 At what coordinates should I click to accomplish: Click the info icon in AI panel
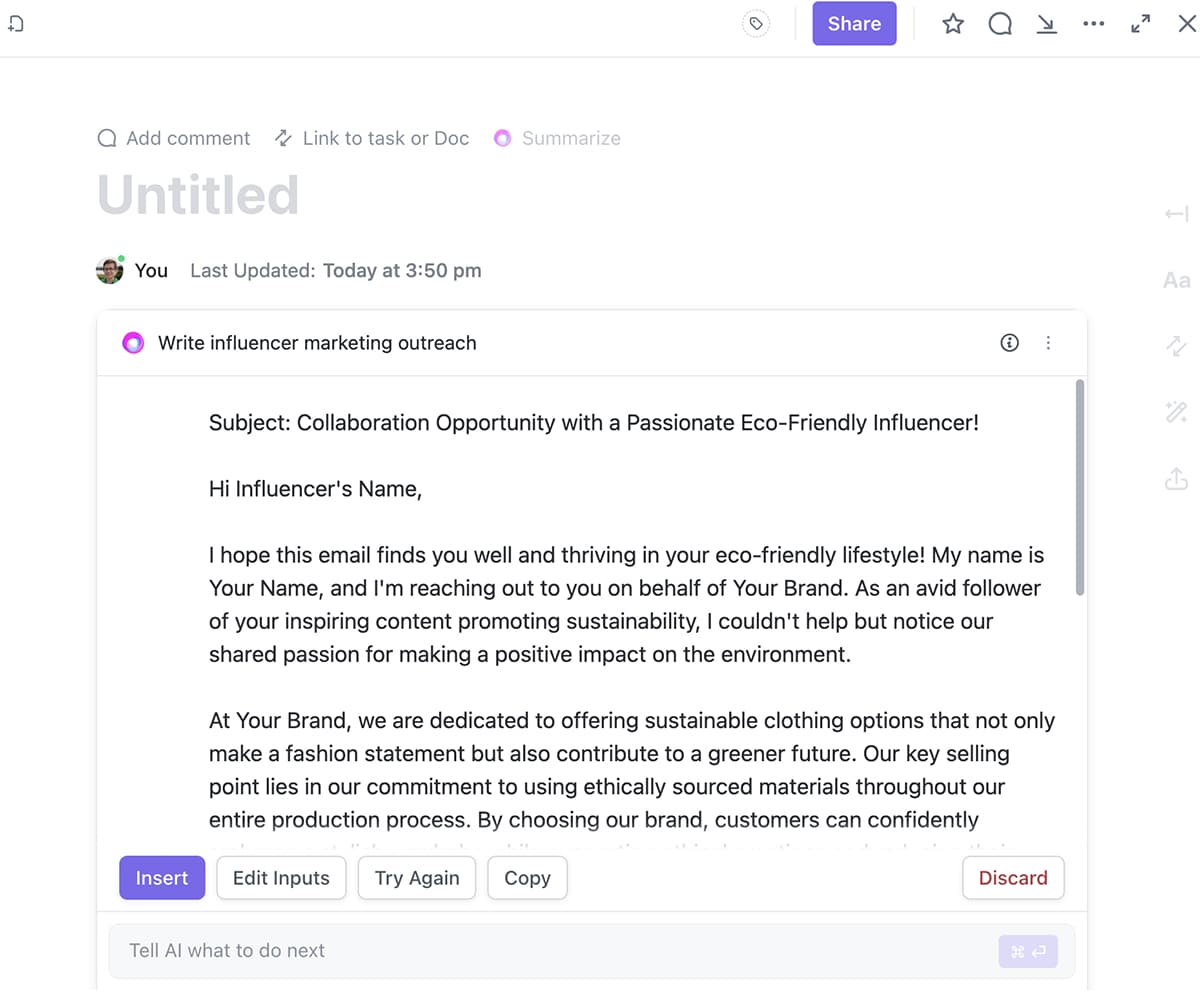click(1010, 343)
